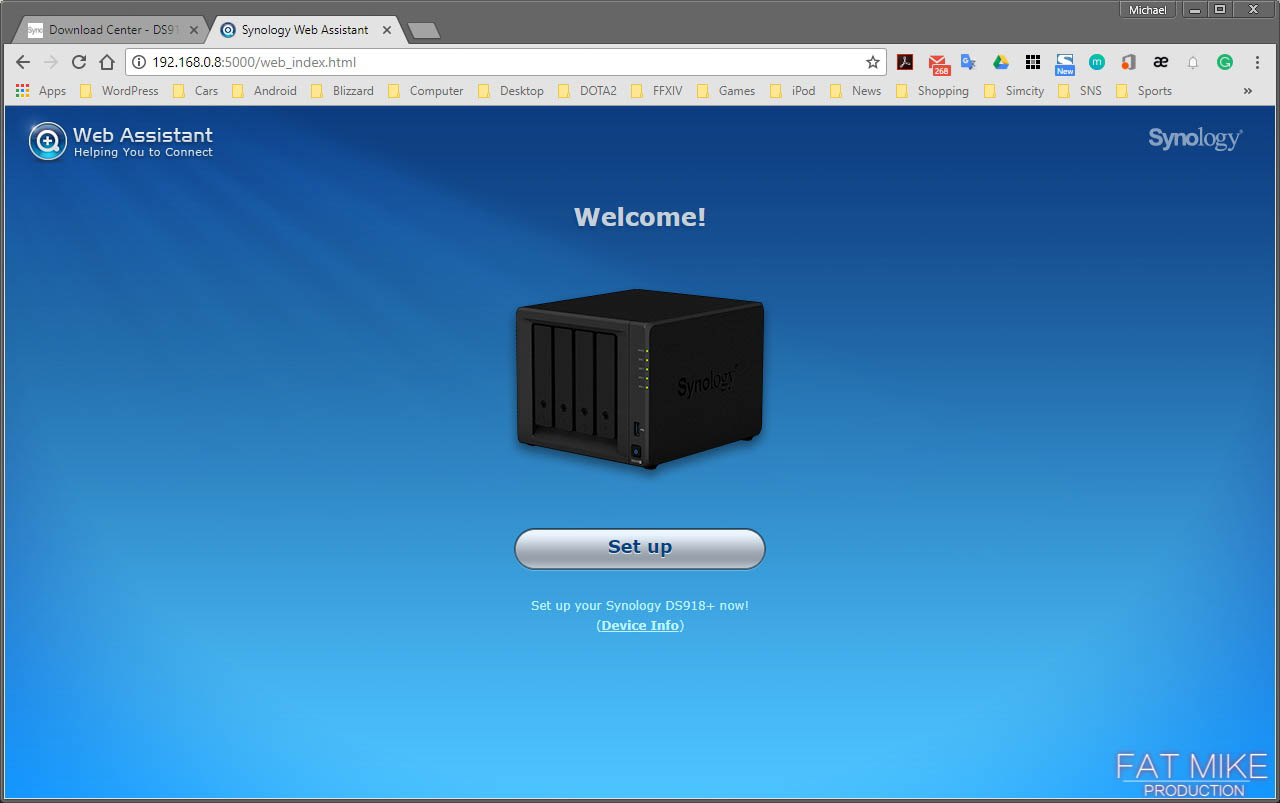The height and width of the screenshot is (803, 1280).
Task: Click the browser home icon
Action: click(x=107, y=62)
